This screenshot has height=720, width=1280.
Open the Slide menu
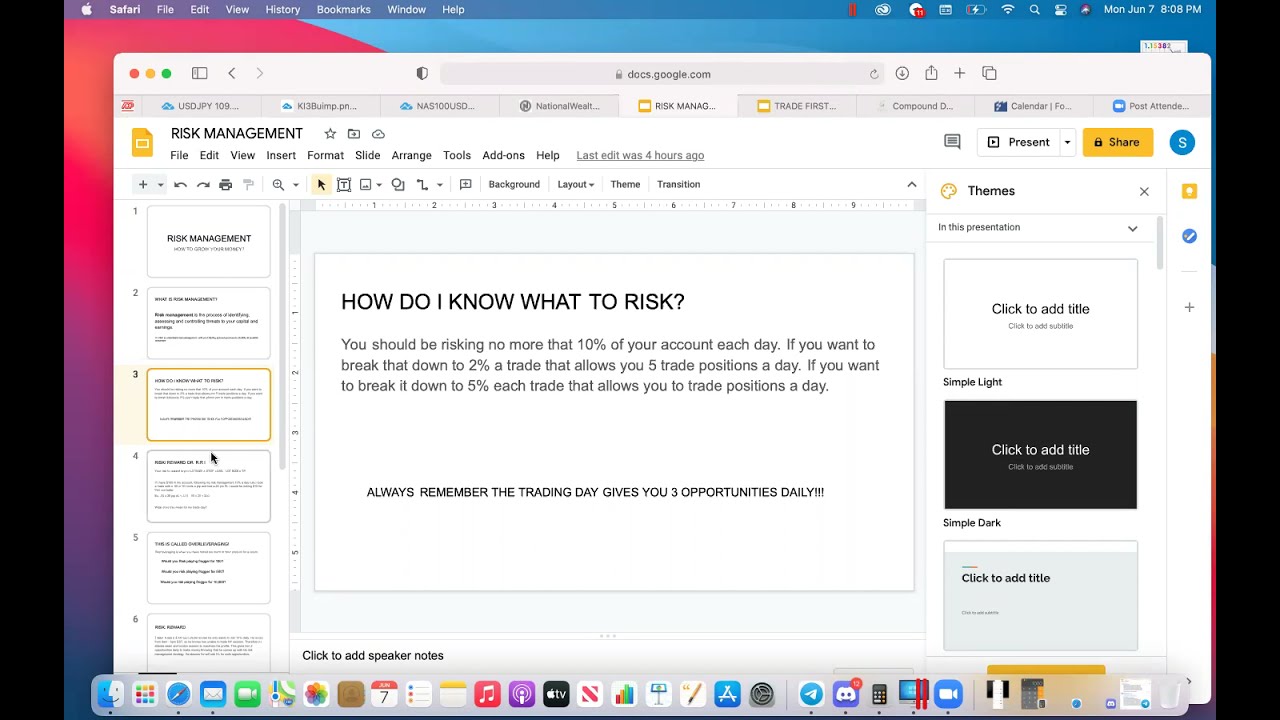(367, 155)
